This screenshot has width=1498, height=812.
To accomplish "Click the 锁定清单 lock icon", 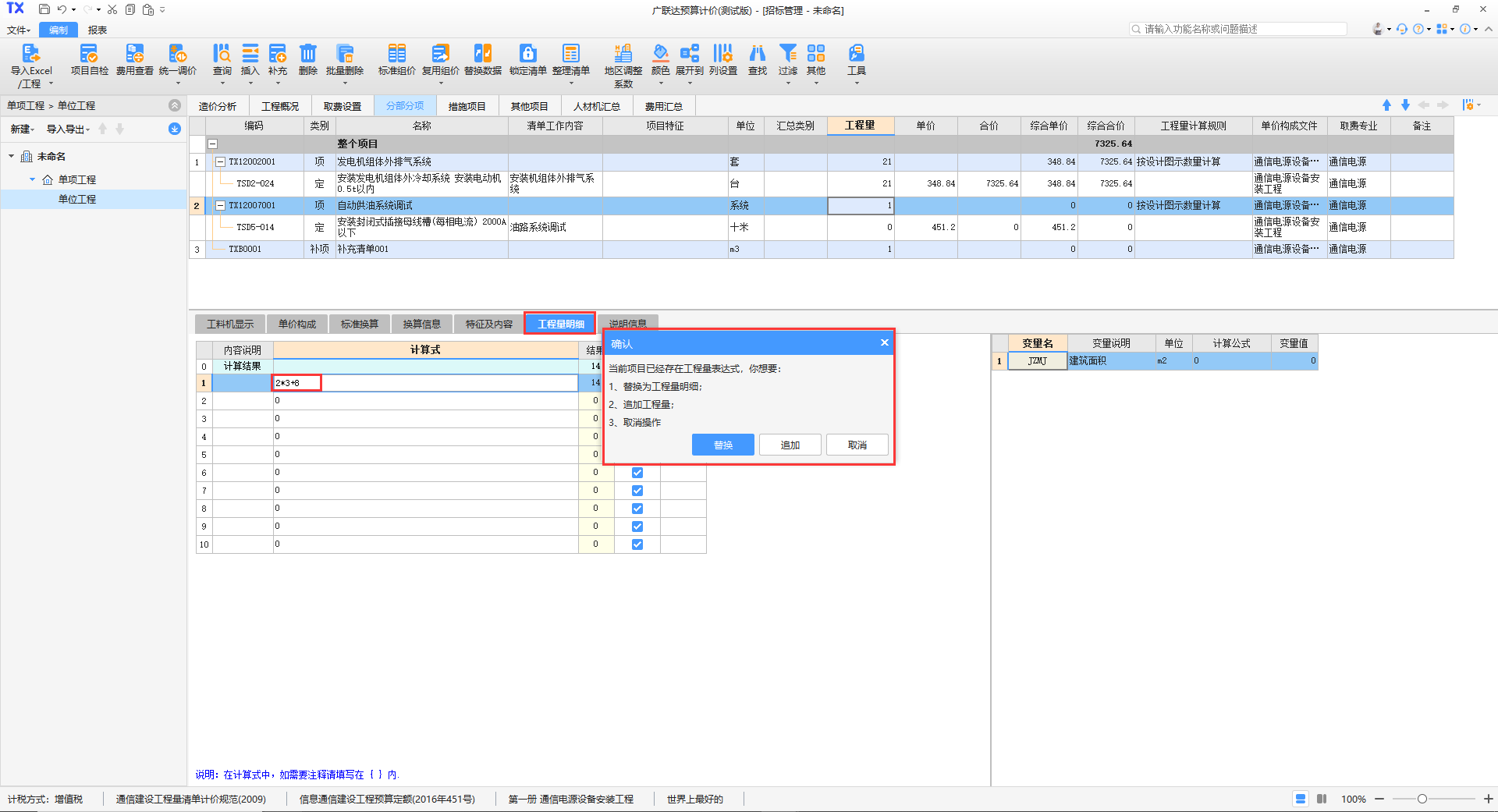I will [x=527, y=54].
